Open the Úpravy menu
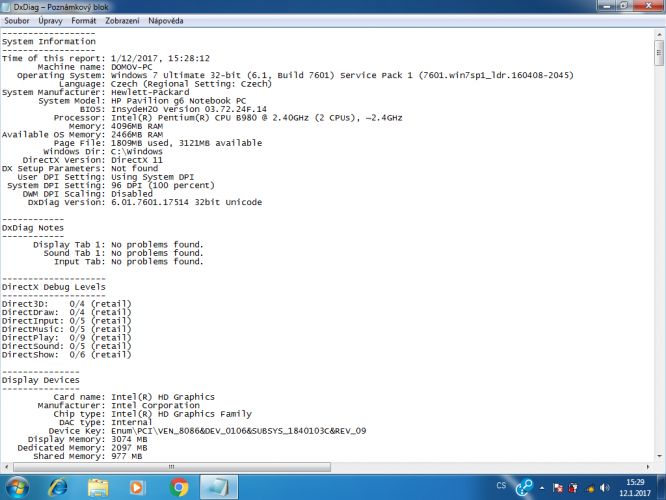666x500 pixels. pyautogui.click(x=50, y=20)
